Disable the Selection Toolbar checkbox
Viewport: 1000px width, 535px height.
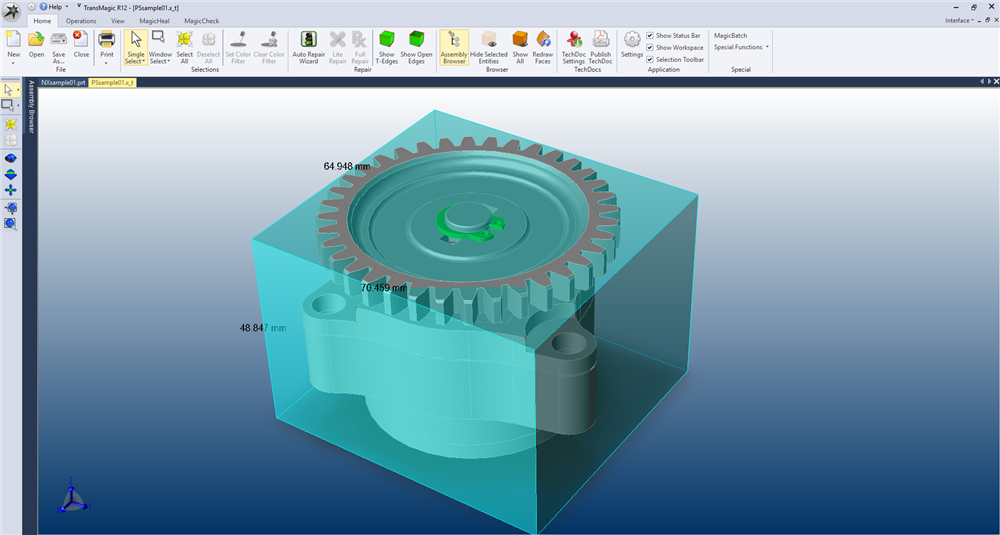click(x=650, y=59)
